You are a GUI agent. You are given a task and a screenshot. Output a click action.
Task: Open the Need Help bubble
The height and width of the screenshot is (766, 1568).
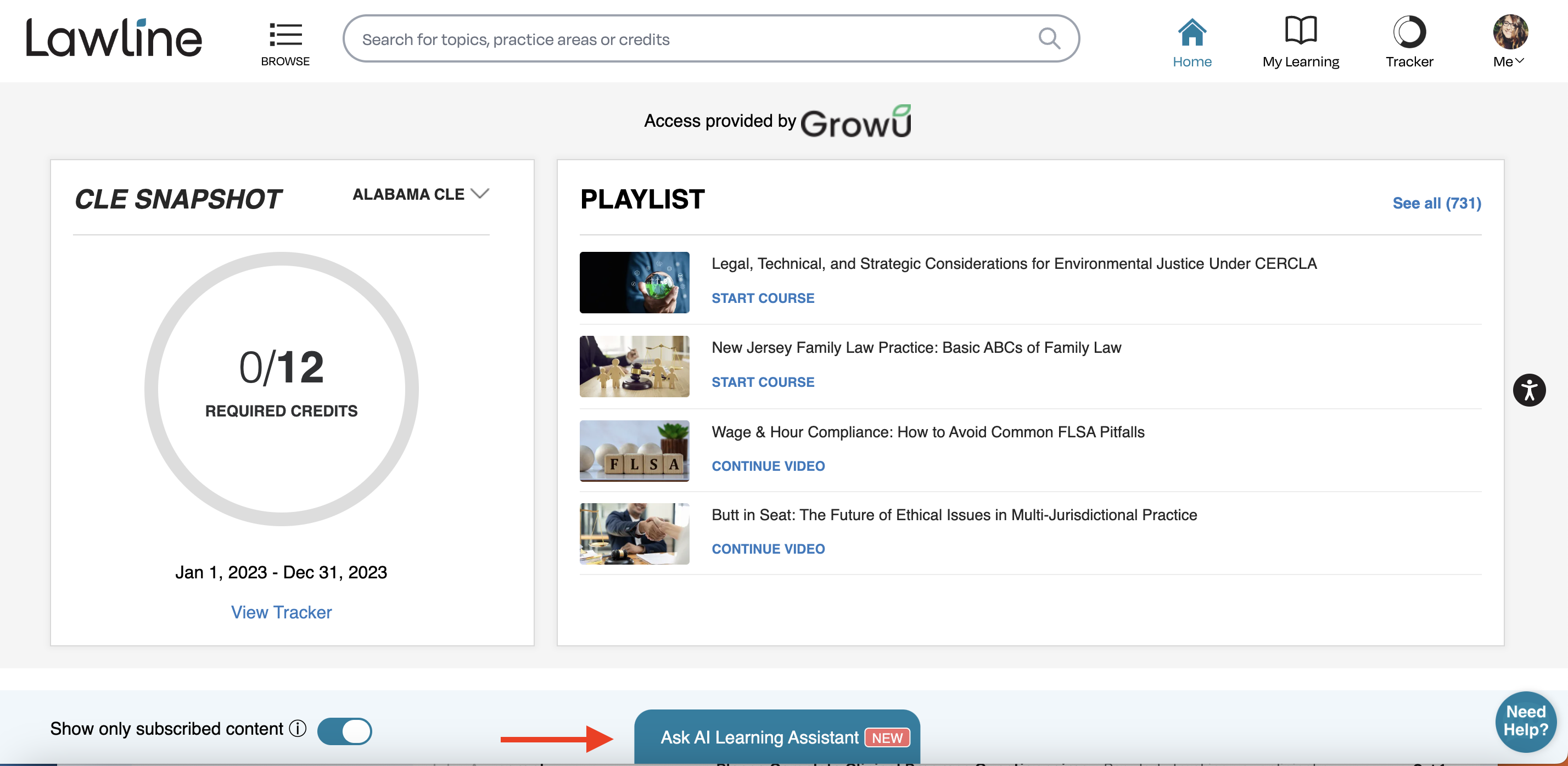(1525, 722)
